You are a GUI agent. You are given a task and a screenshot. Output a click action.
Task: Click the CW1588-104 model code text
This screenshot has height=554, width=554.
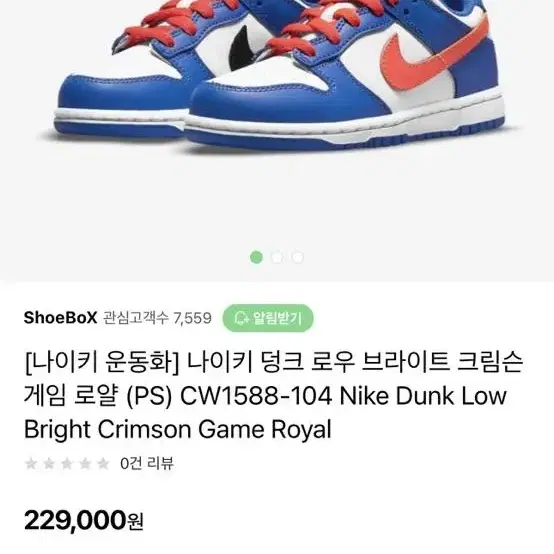coord(256,396)
